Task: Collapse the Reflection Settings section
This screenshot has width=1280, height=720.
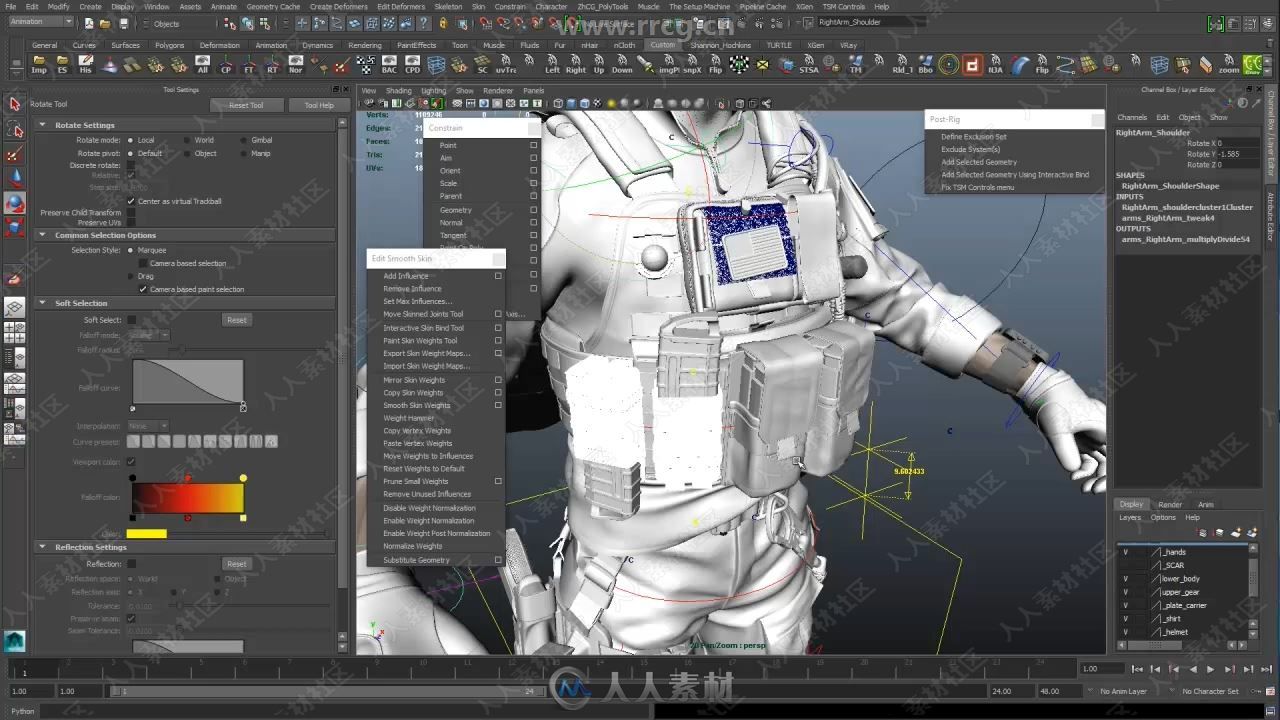Action: (x=42, y=547)
